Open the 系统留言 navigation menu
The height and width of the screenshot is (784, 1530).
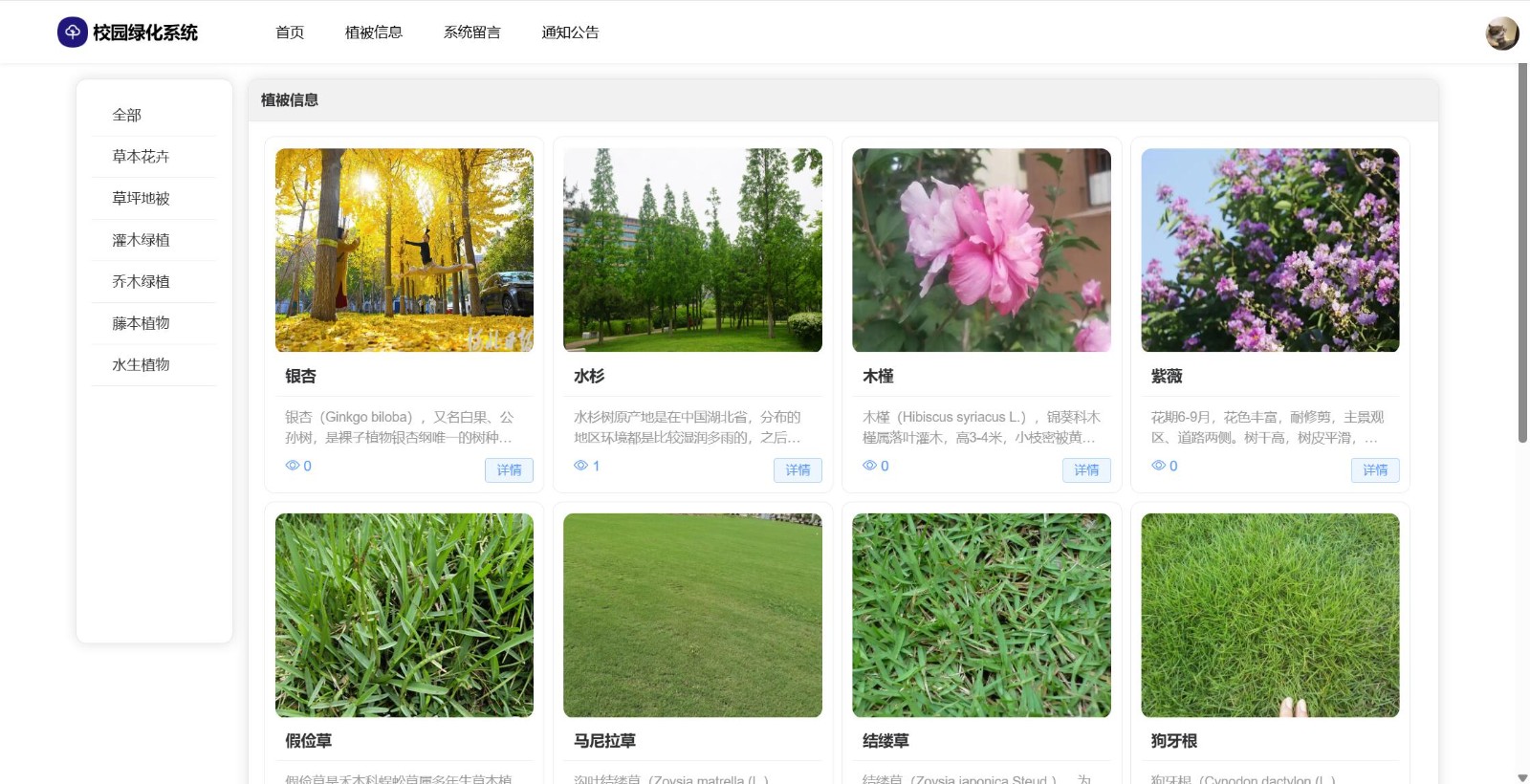(x=472, y=33)
